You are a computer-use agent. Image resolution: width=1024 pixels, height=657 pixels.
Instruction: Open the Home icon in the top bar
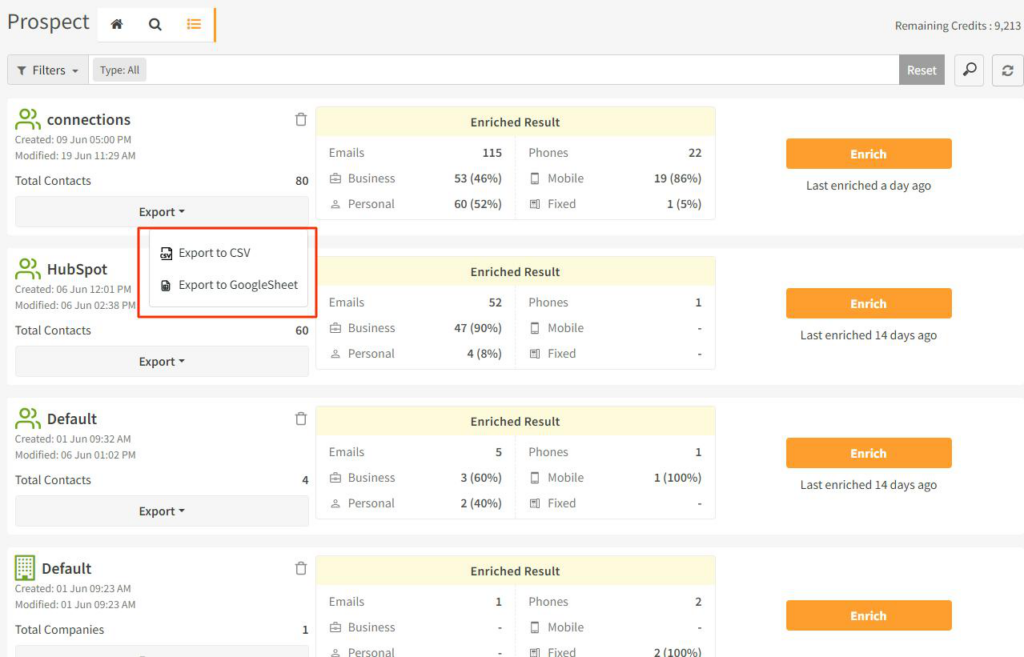coord(116,22)
